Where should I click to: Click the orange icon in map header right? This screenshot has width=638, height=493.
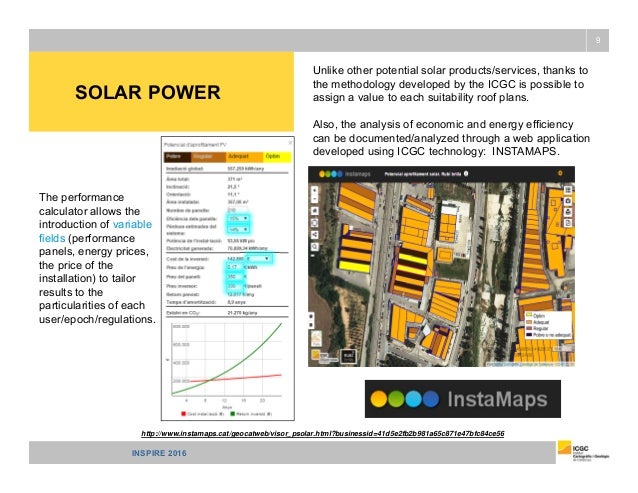coord(560,173)
